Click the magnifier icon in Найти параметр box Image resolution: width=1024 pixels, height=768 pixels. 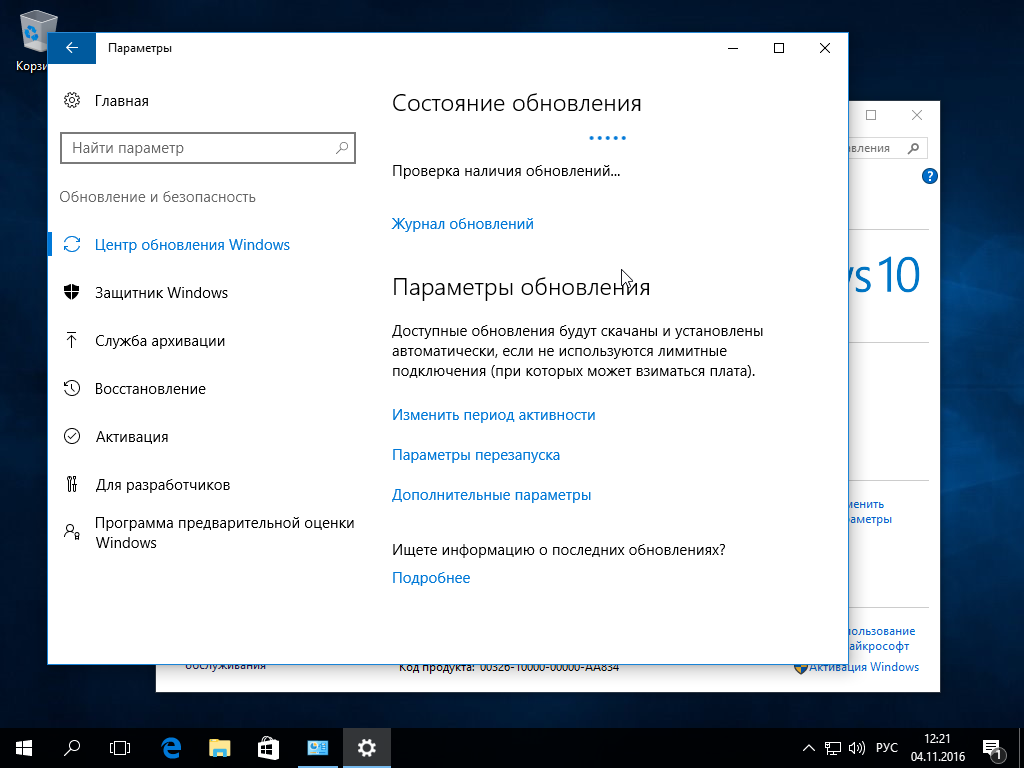click(x=342, y=148)
